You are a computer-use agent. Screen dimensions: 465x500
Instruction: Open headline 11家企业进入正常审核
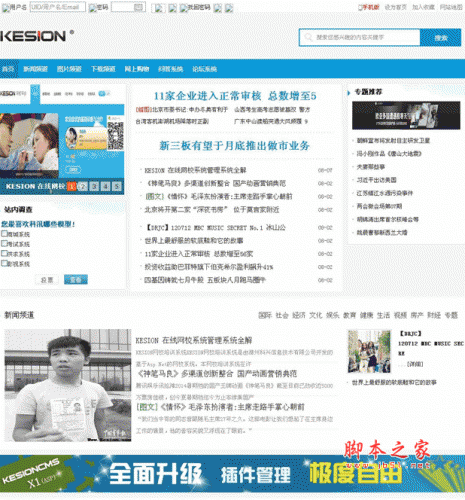235,96
